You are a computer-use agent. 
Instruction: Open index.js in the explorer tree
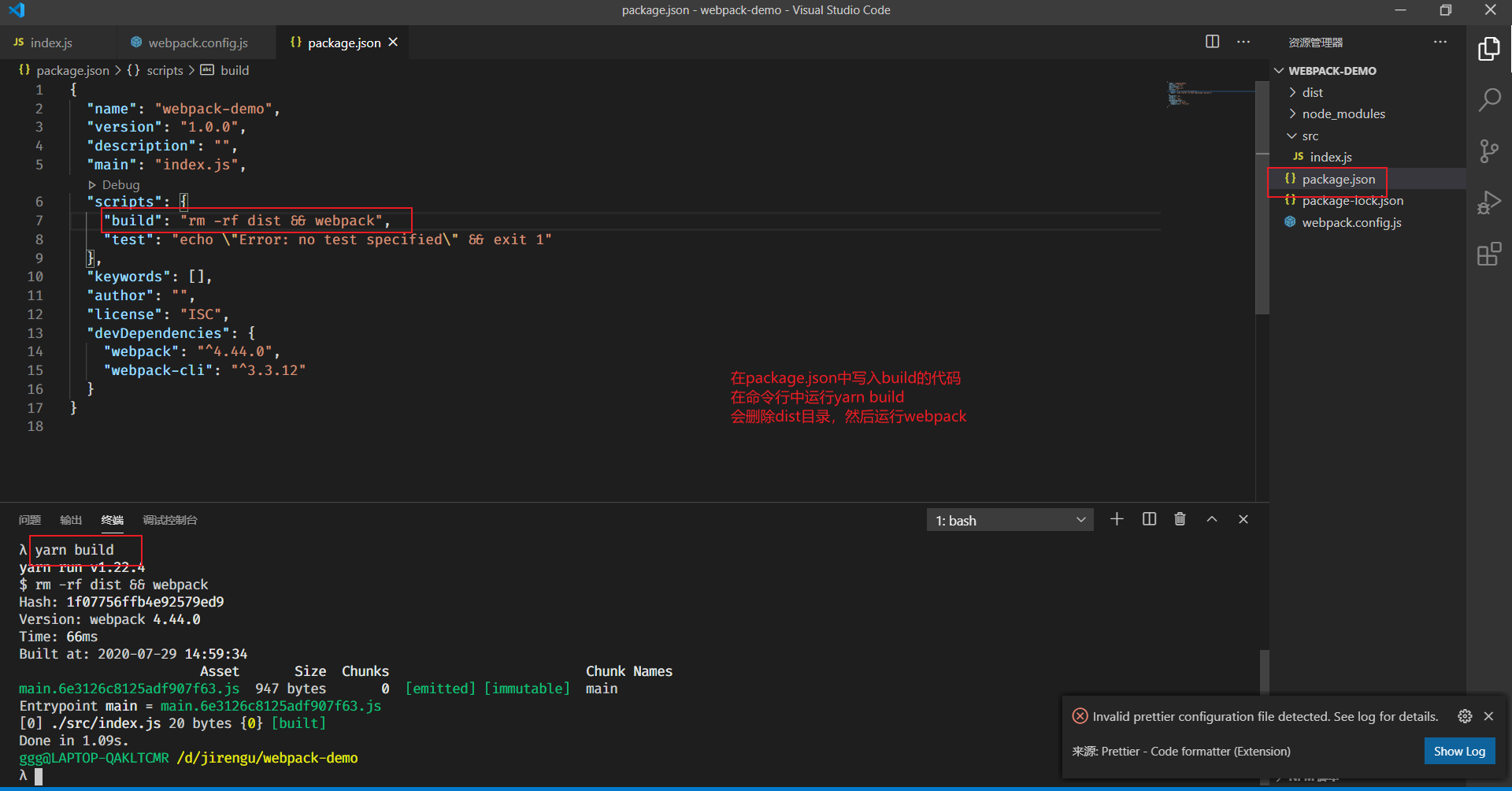[1368, 158]
